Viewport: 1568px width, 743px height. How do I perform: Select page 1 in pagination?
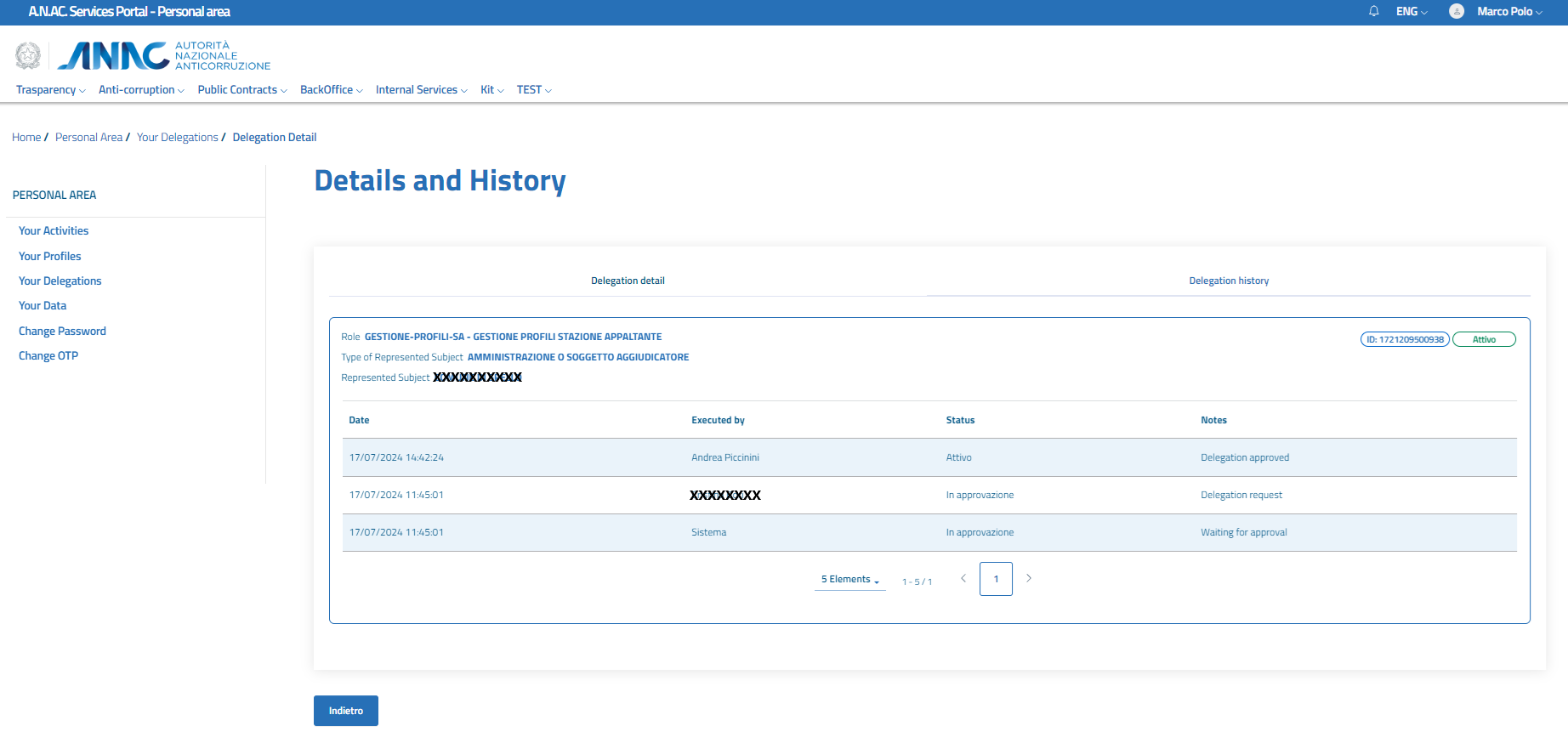996,579
